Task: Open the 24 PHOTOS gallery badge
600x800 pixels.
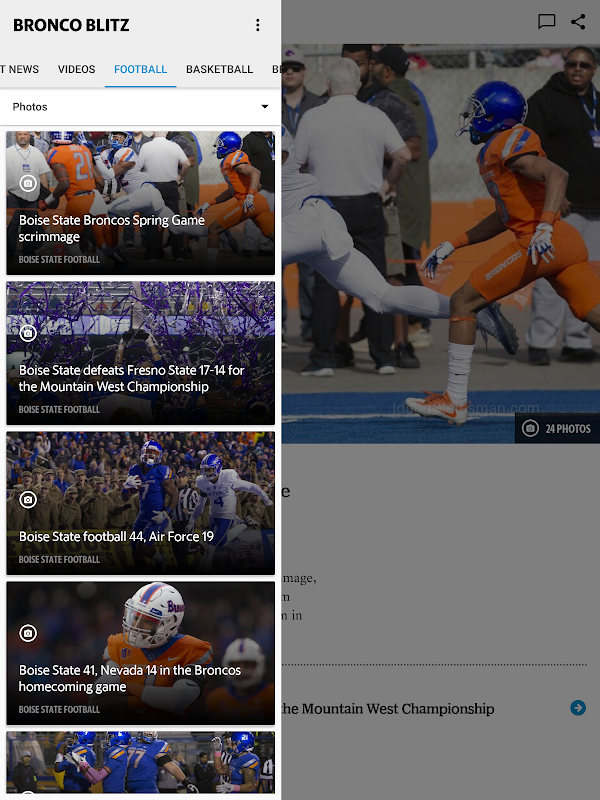Action: (557, 428)
